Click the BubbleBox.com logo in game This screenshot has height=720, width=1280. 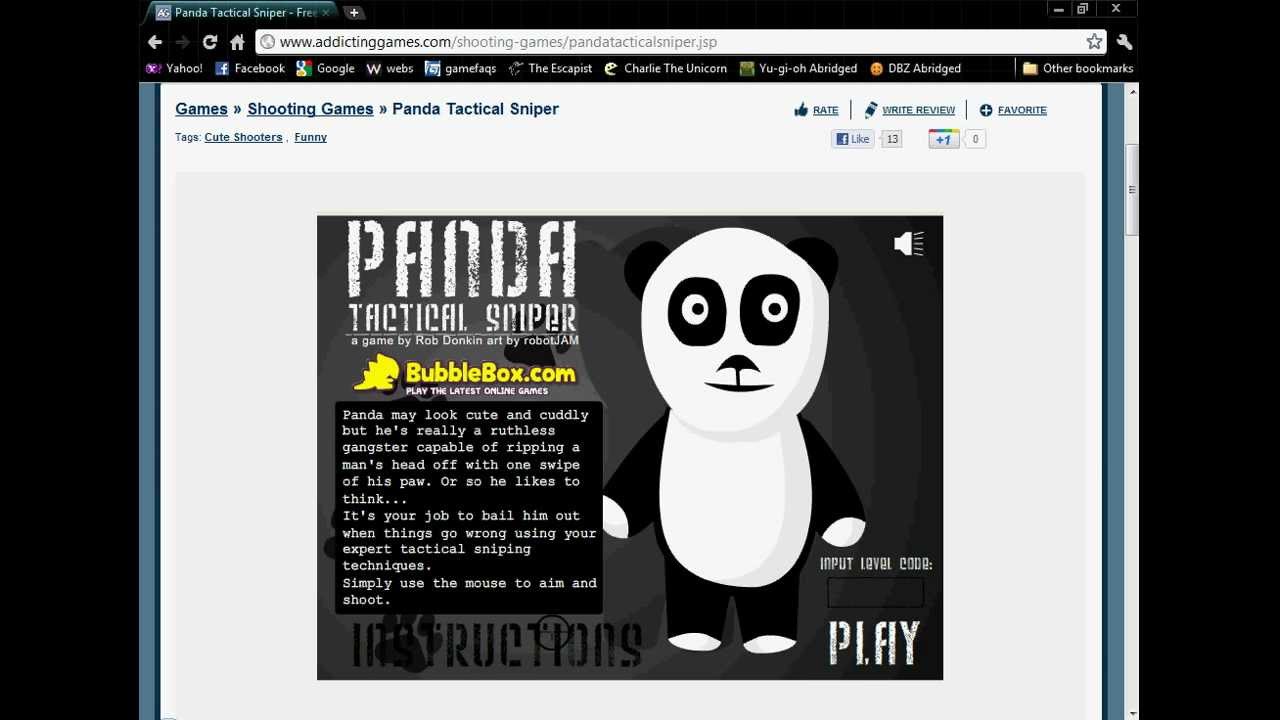tap(465, 374)
